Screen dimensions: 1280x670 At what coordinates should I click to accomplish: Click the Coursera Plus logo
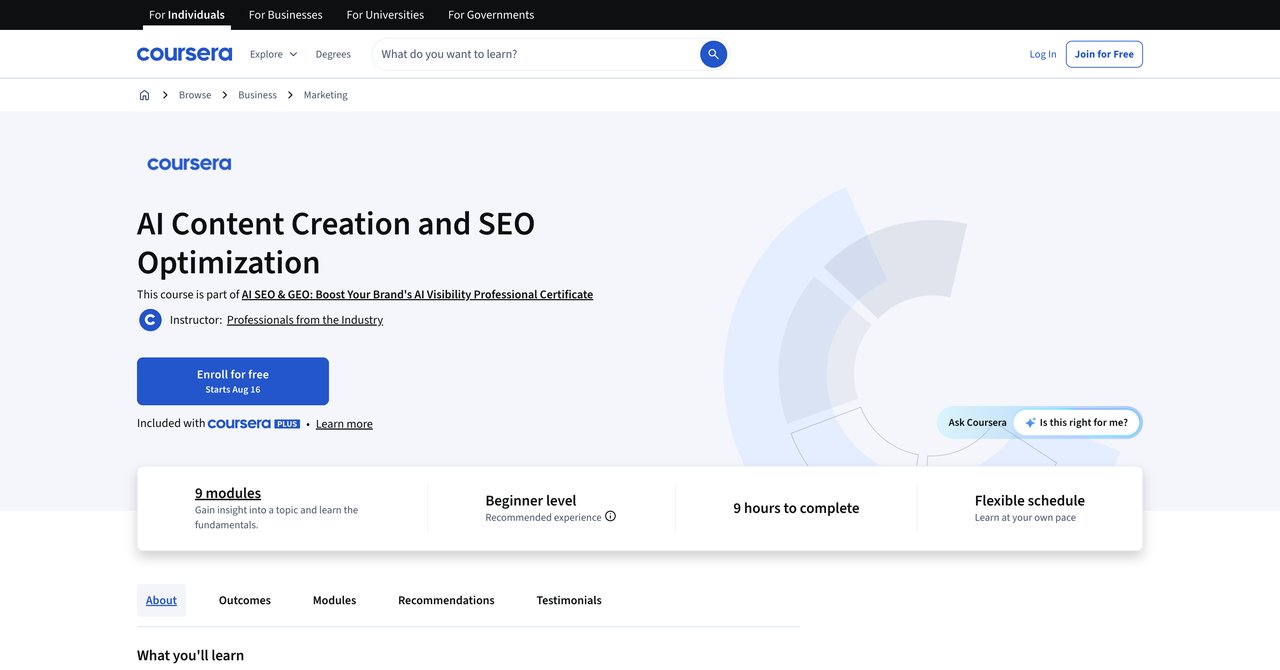[254, 424]
